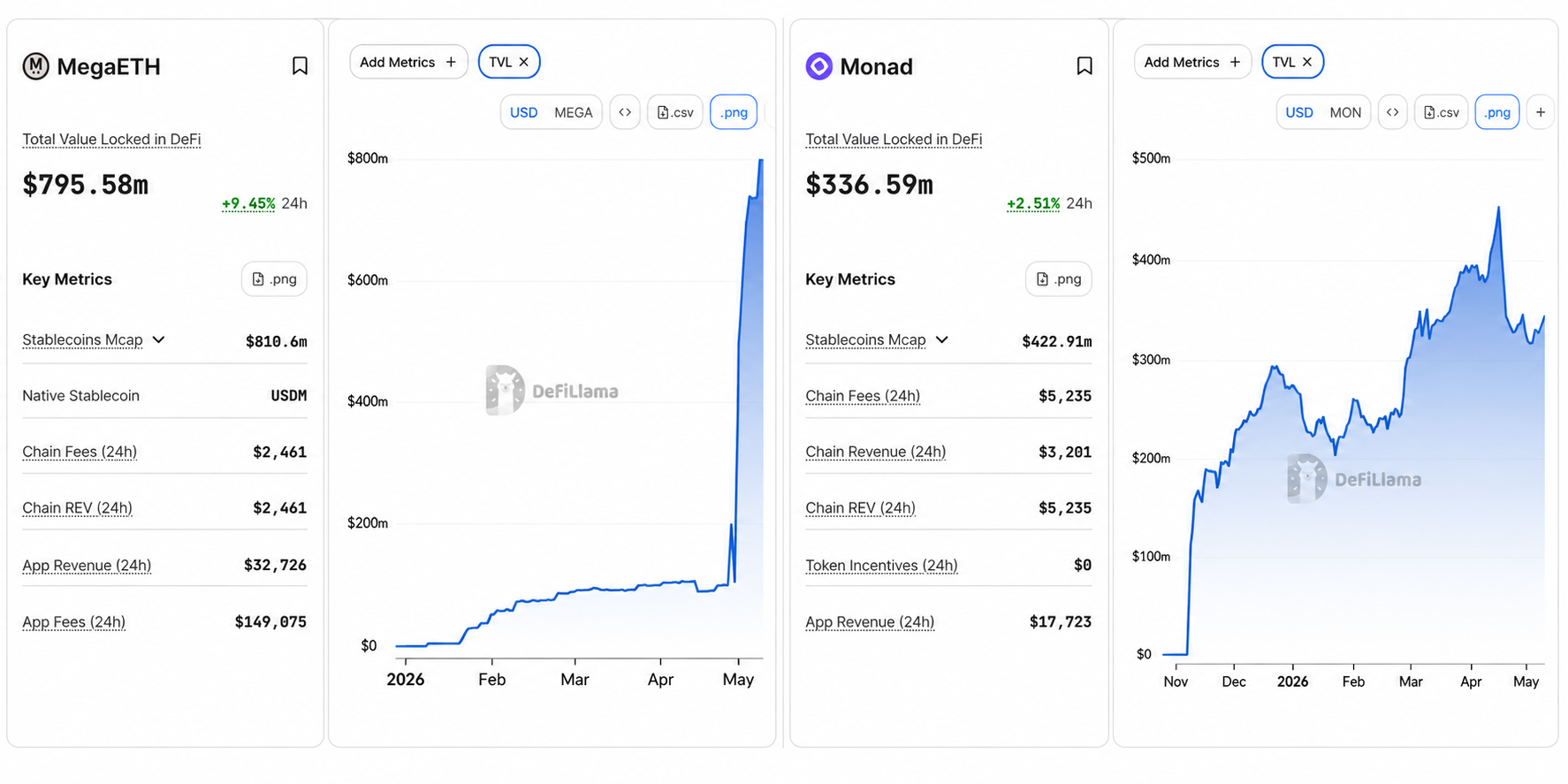Click the MegaETH TVL value $795.58m
Screen dimensions: 1568x784
tap(85, 185)
